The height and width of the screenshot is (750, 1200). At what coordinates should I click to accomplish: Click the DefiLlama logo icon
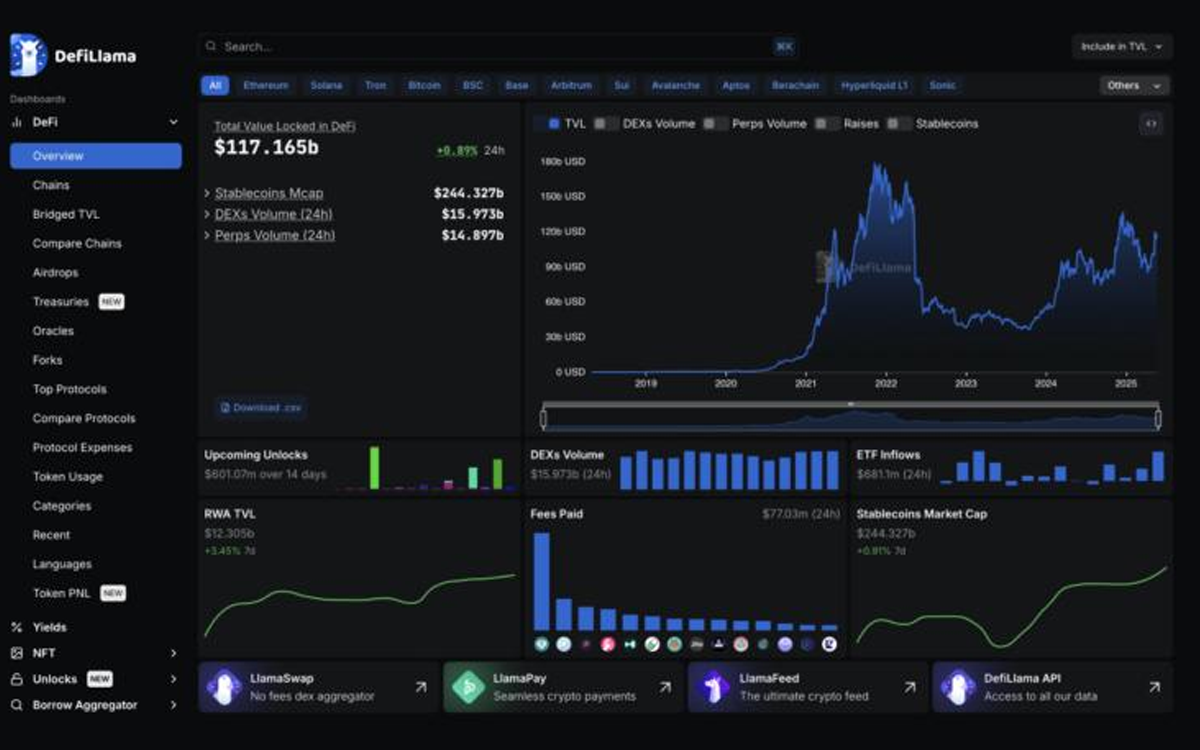pyautogui.click(x=27, y=55)
